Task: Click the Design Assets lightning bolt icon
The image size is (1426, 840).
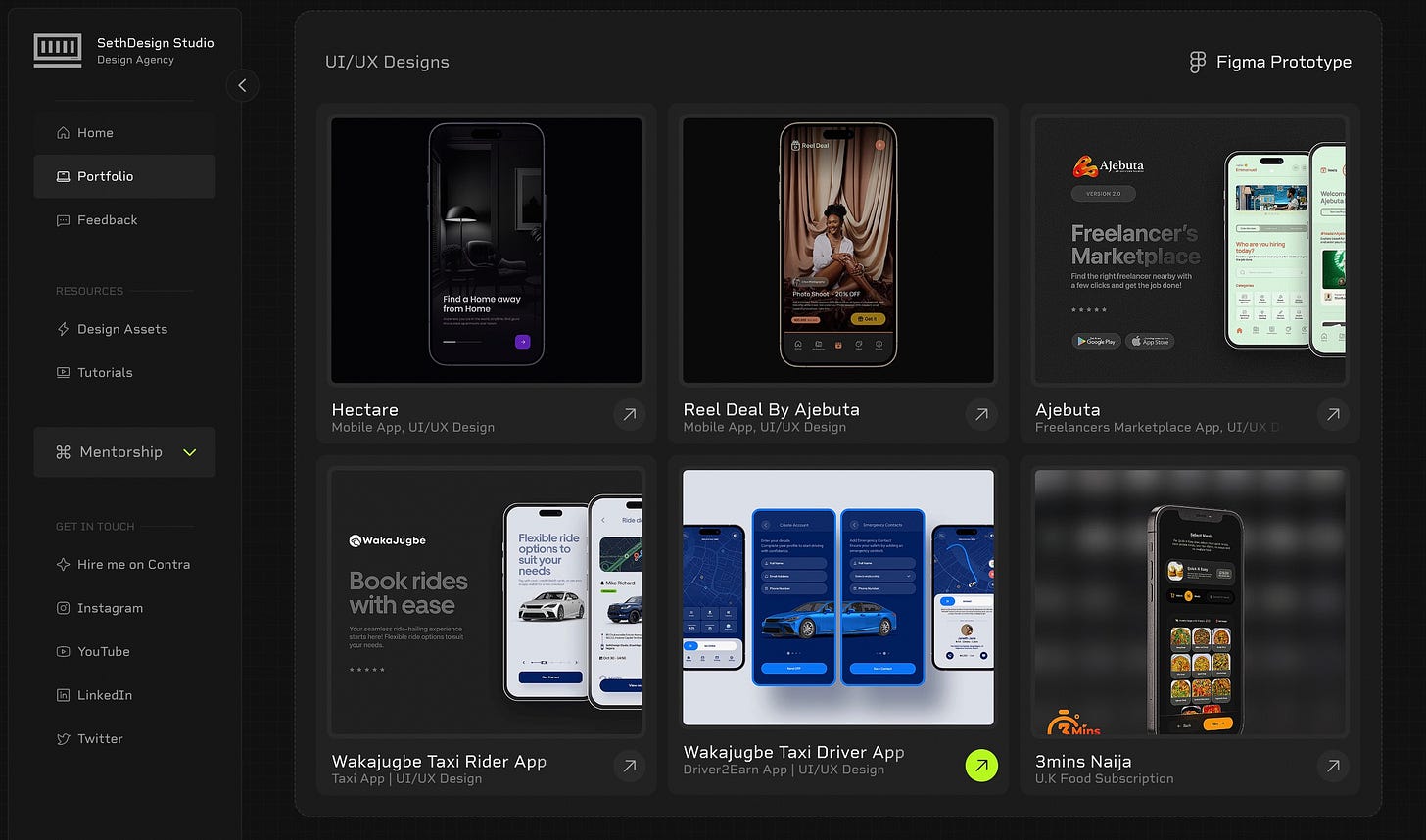Action: click(x=64, y=329)
